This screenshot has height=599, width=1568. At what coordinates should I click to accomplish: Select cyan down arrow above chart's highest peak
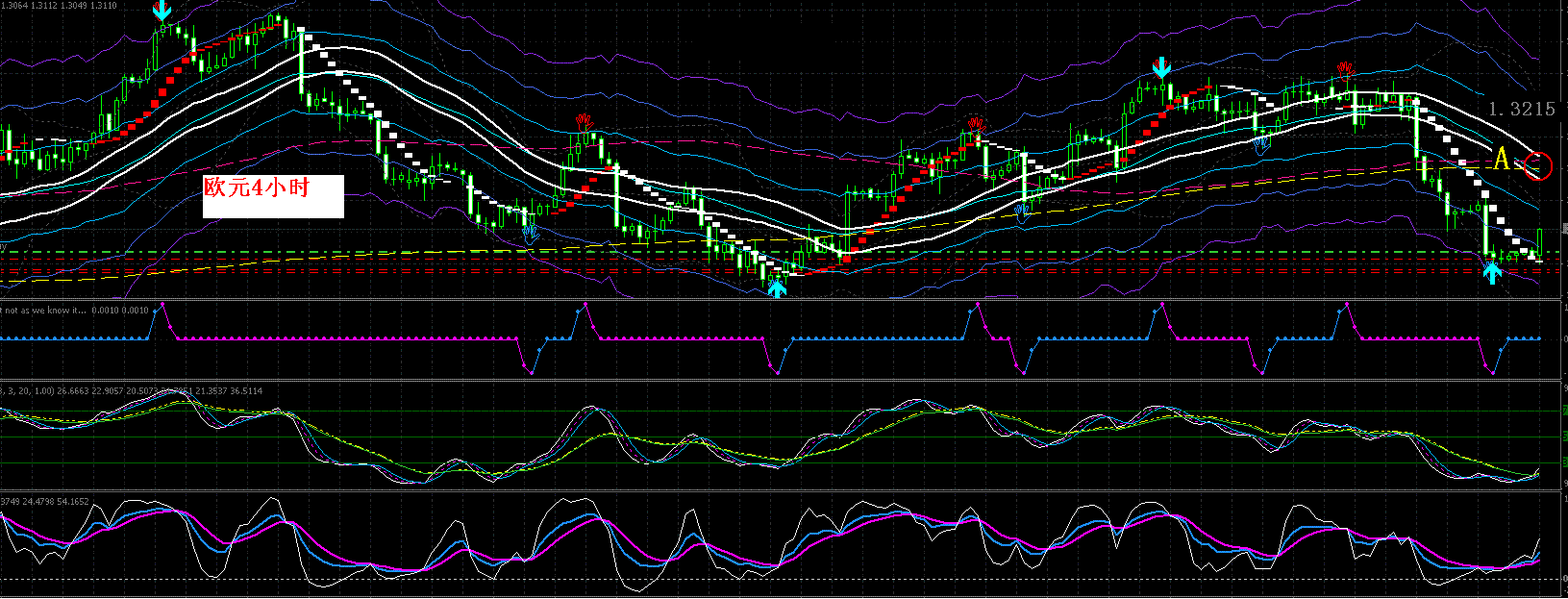tap(162, 12)
